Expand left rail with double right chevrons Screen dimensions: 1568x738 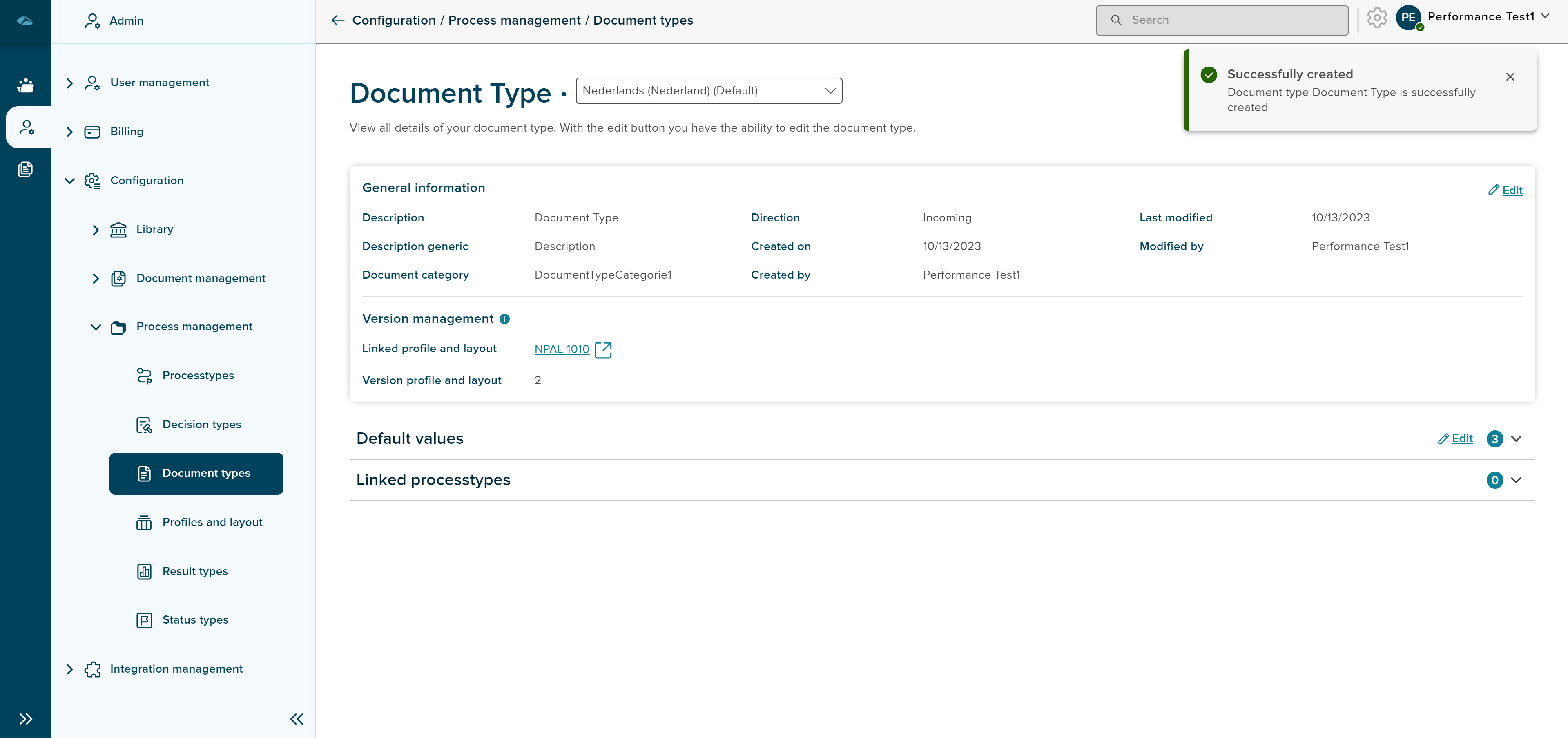[25, 719]
